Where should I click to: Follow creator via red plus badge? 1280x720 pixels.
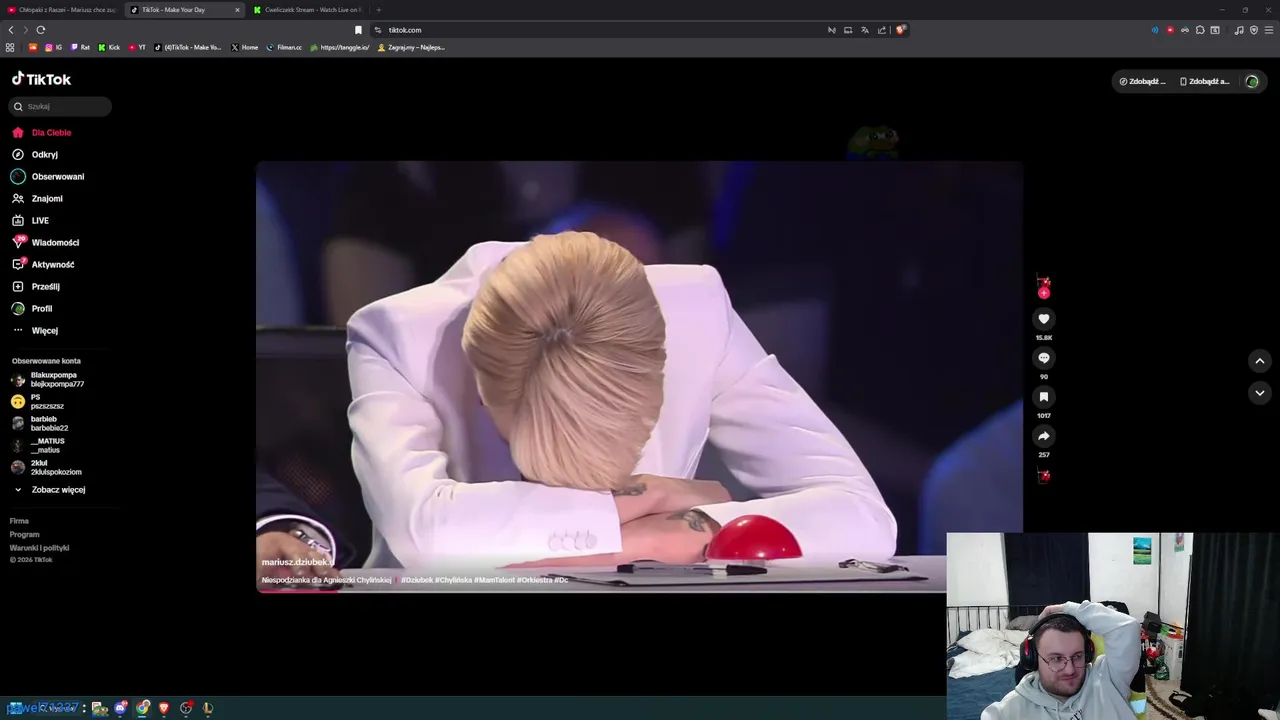[x=1044, y=293]
